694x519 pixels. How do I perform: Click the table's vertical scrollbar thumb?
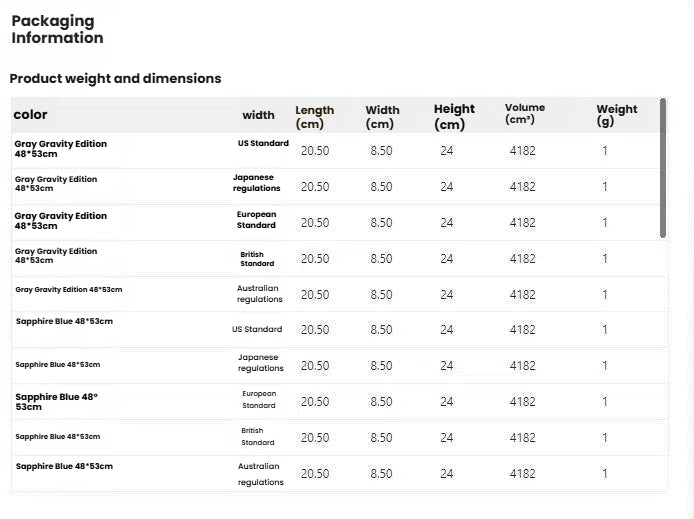tap(663, 168)
